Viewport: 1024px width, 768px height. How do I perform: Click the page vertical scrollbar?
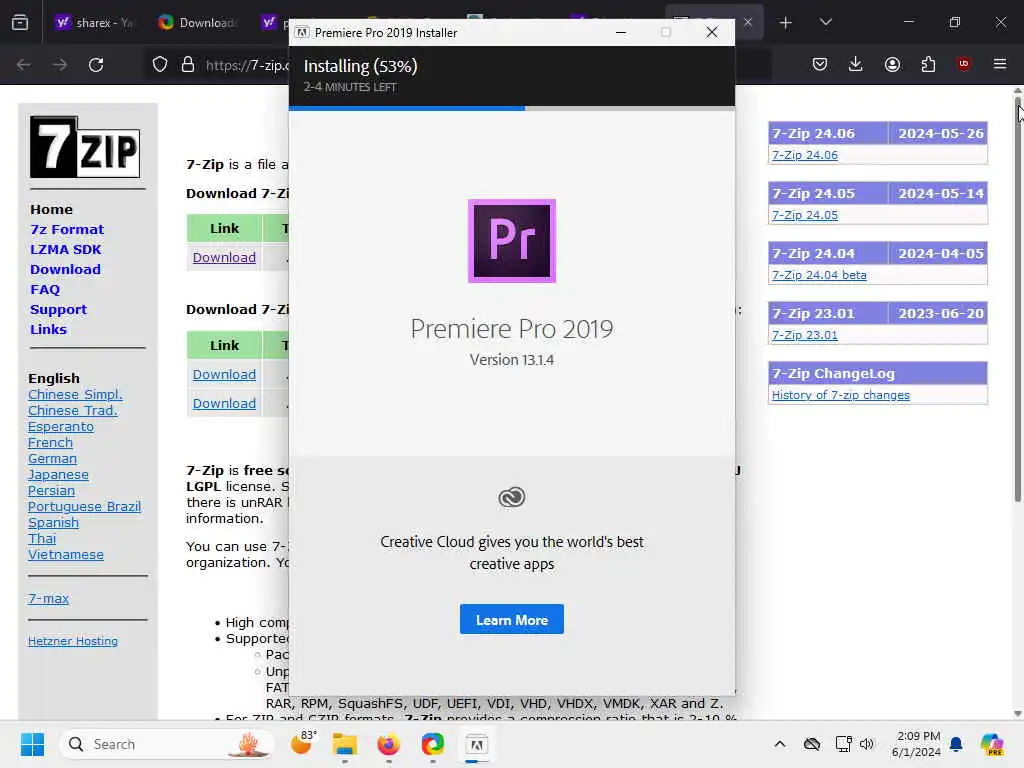pyautogui.click(x=1017, y=300)
